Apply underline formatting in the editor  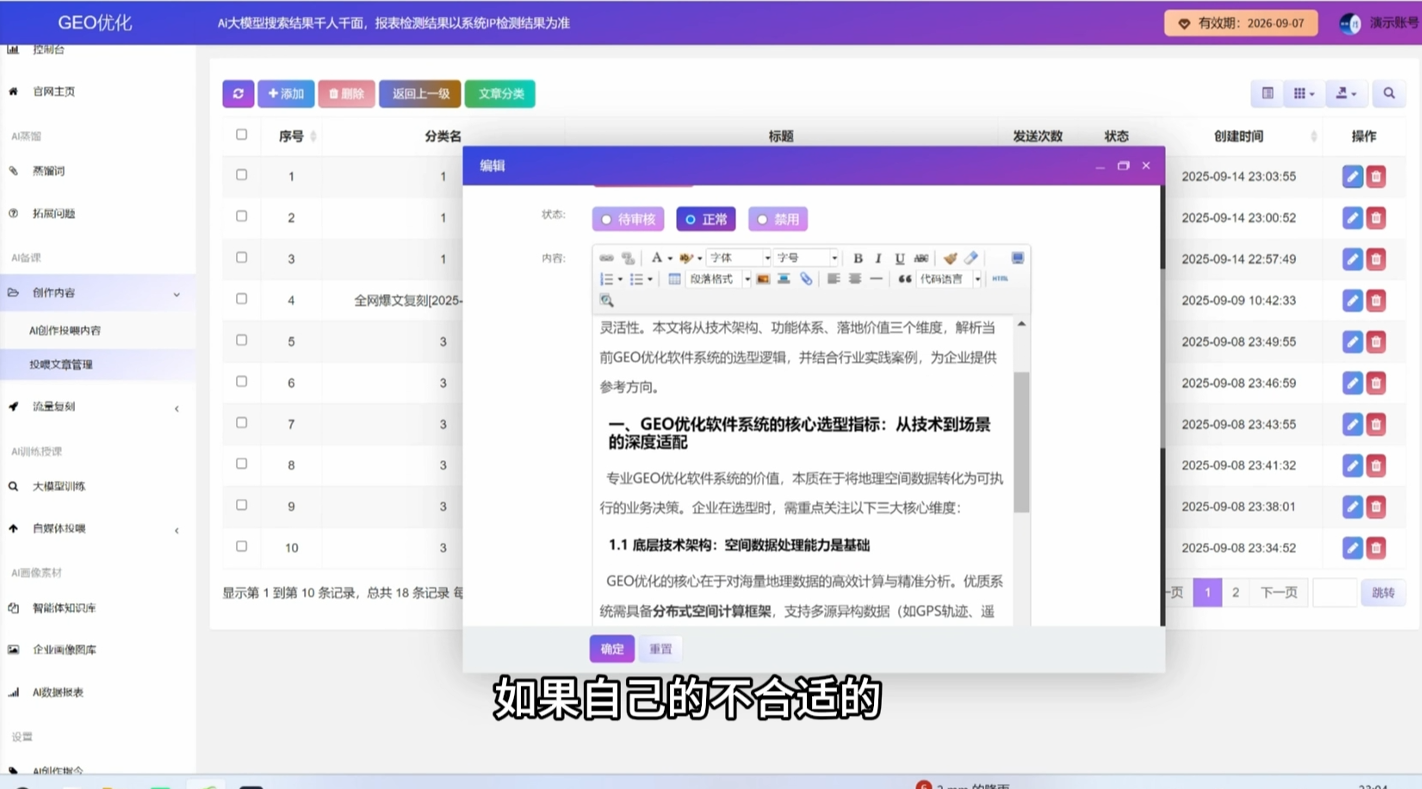coord(900,258)
